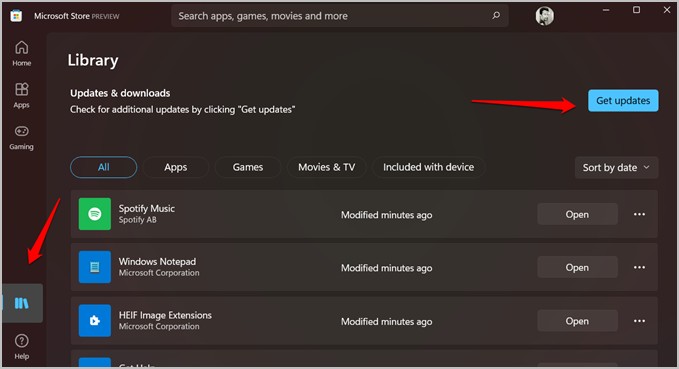Image resolution: width=679 pixels, height=369 pixels.
Task: Open the Library icon in sidebar
Action: pos(22,303)
